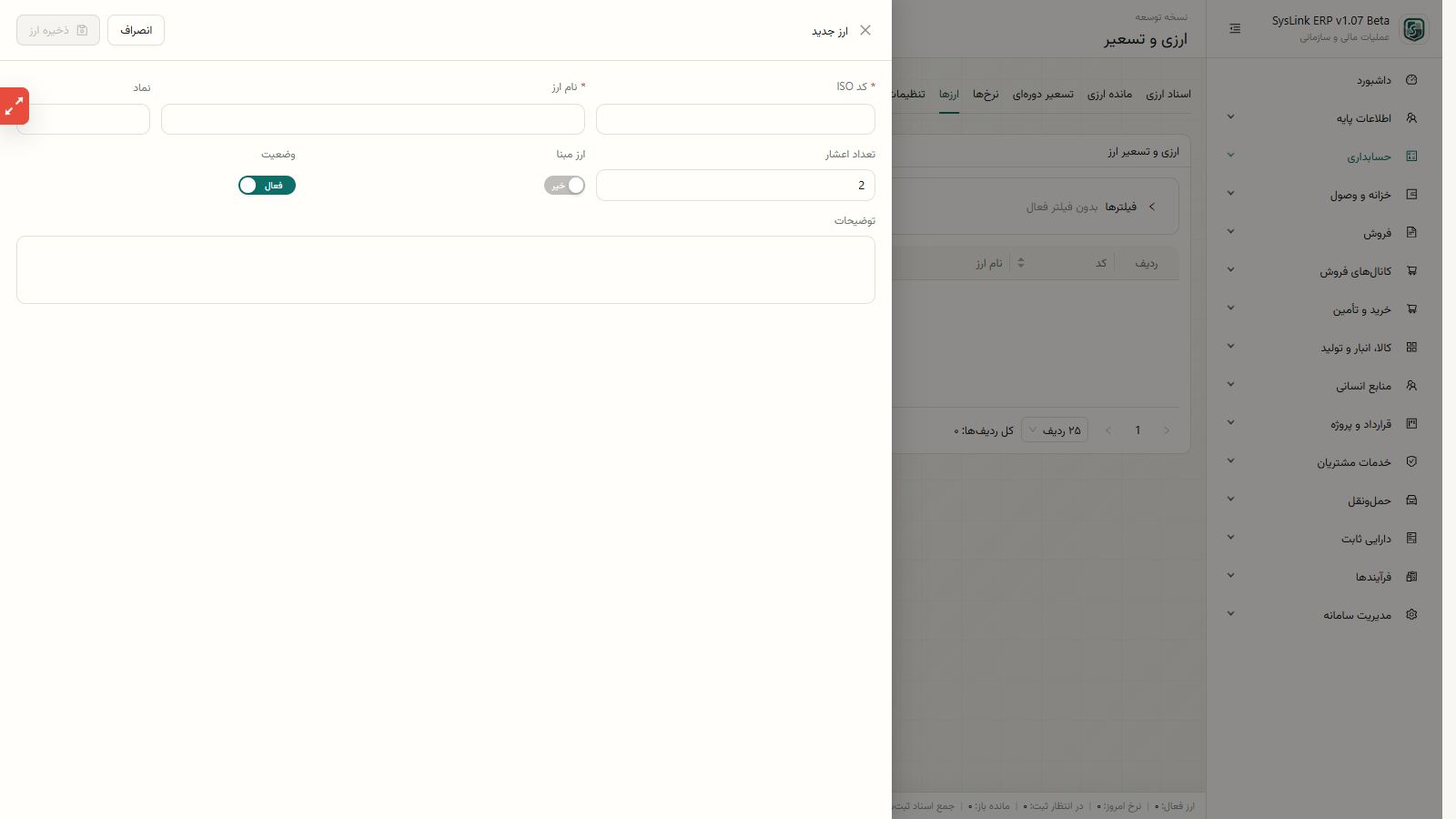Click the خرید و تأمین cart icon

pos(1411,309)
